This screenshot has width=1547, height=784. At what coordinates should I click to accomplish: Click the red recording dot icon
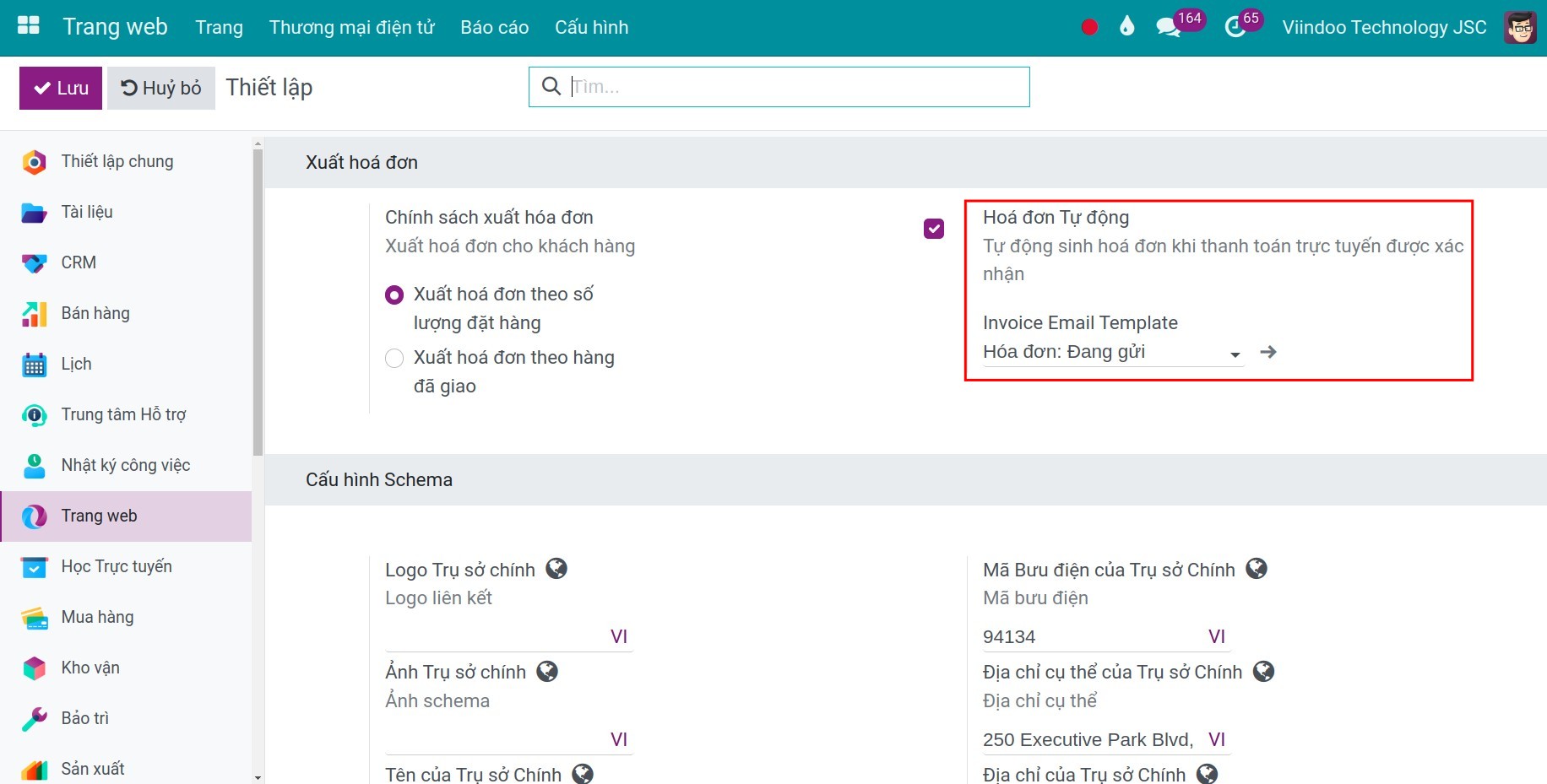point(1089,27)
